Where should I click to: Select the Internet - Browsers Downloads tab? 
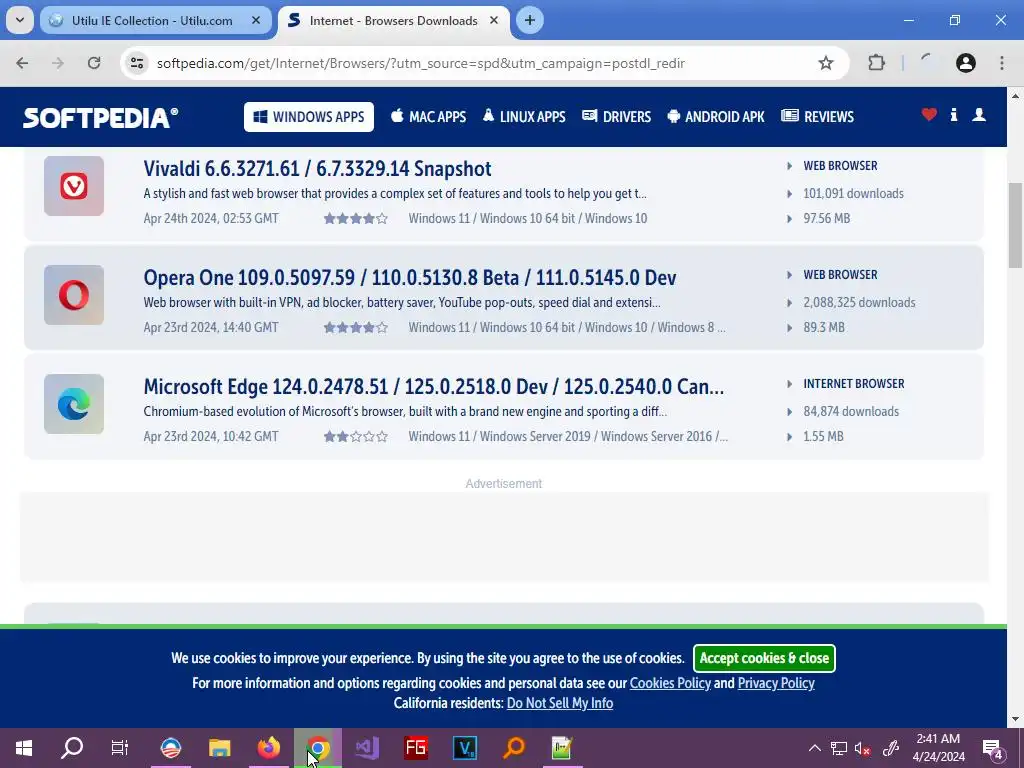[x=394, y=20]
